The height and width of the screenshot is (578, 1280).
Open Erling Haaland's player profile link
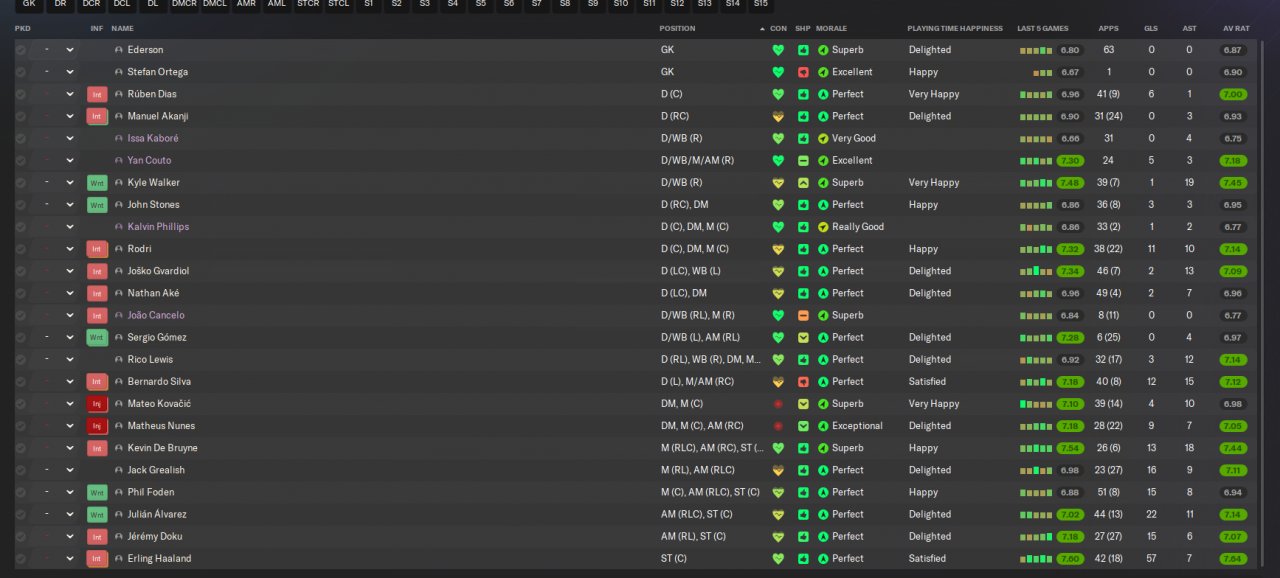point(159,559)
